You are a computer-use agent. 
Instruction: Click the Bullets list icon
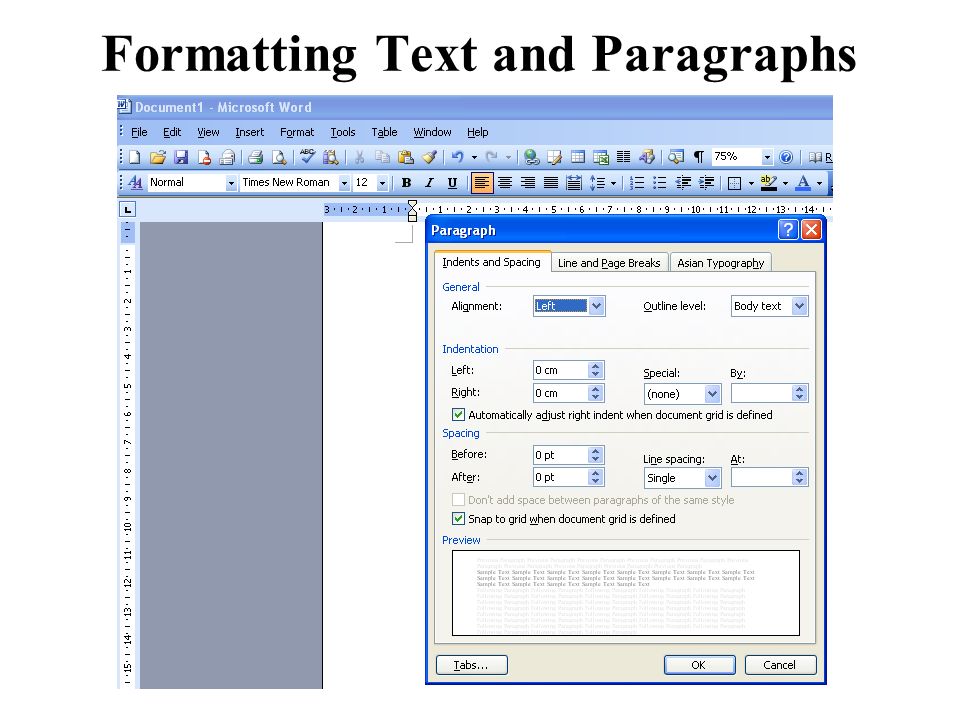pos(659,182)
